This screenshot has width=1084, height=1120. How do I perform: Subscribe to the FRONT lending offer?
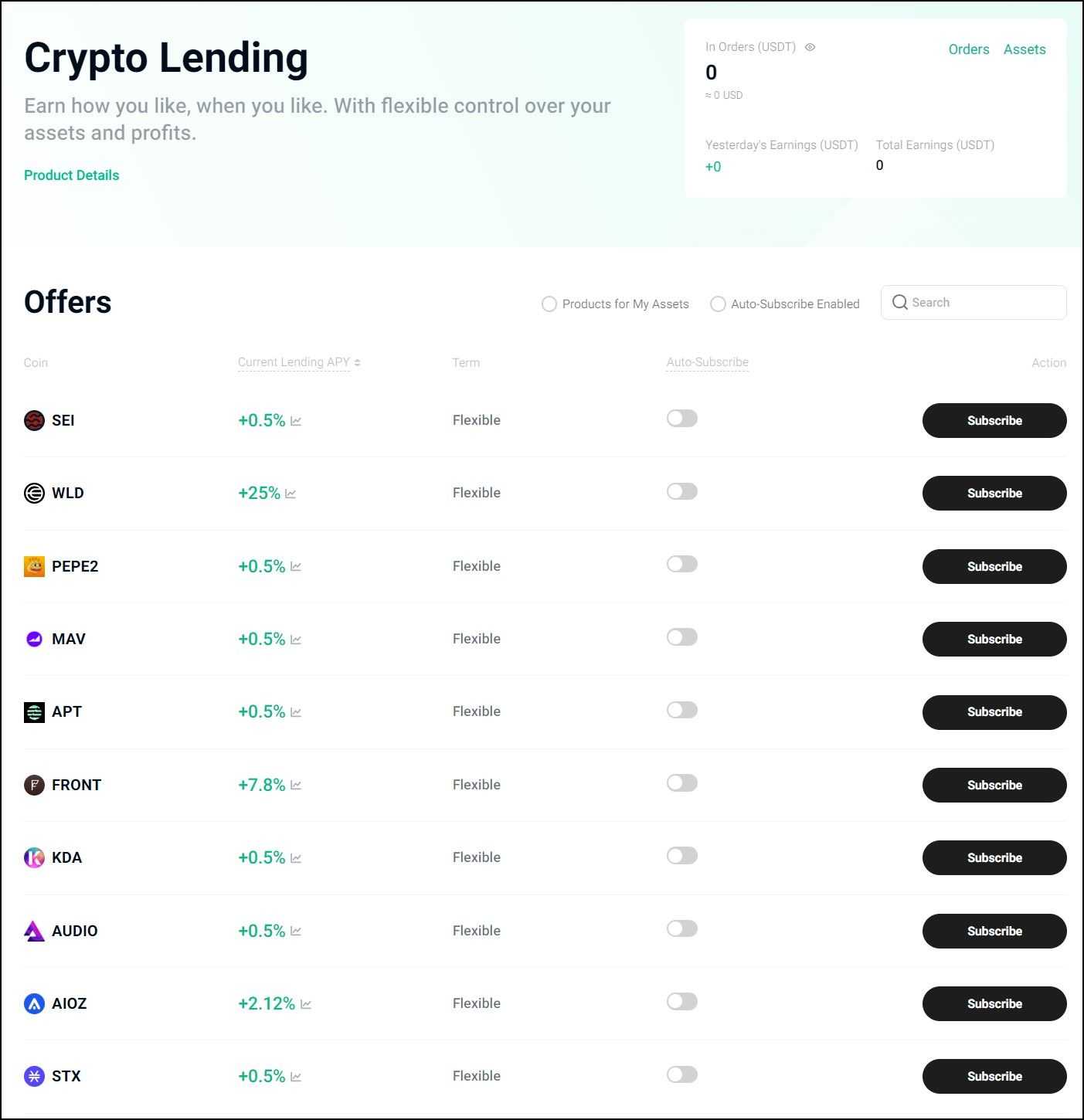pos(994,785)
